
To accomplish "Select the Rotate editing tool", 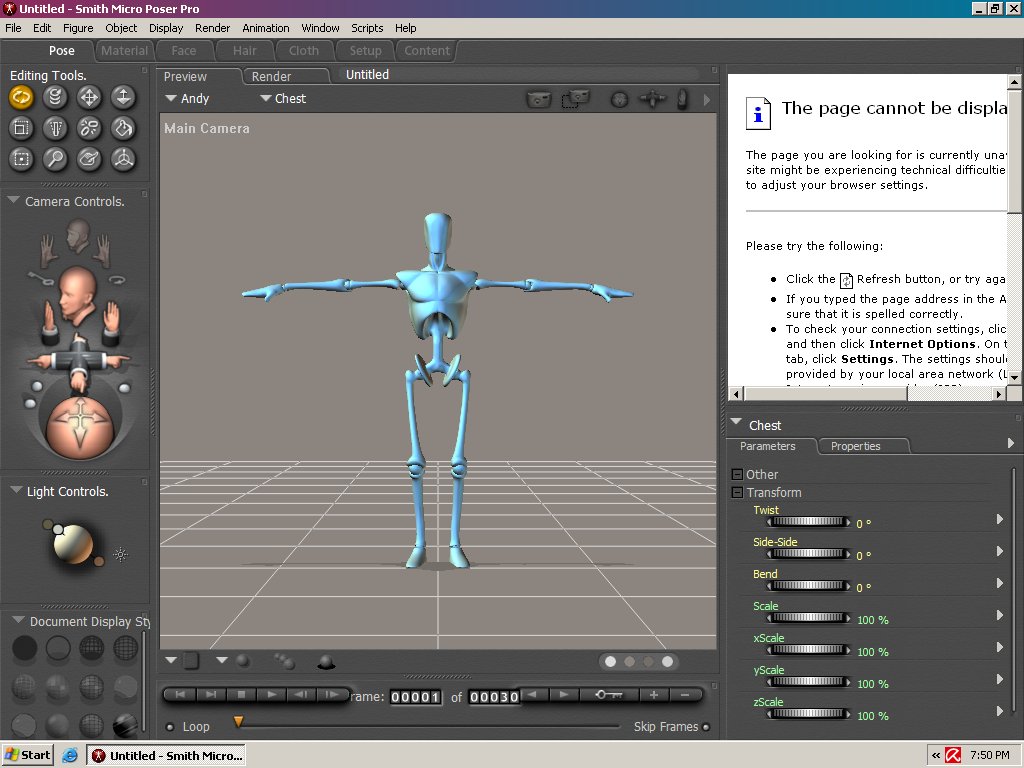I will [x=22, y=97].
